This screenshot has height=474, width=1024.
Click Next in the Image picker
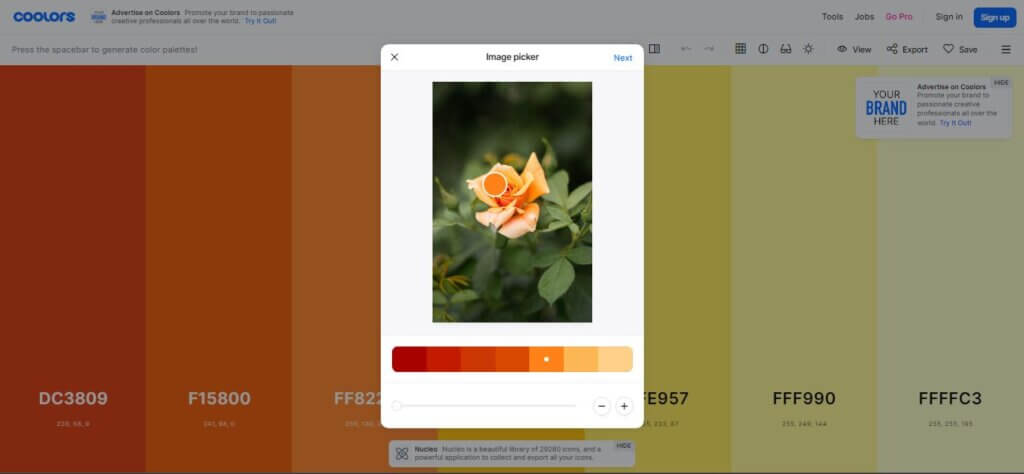pyautogui.click(x=622, y=58)
